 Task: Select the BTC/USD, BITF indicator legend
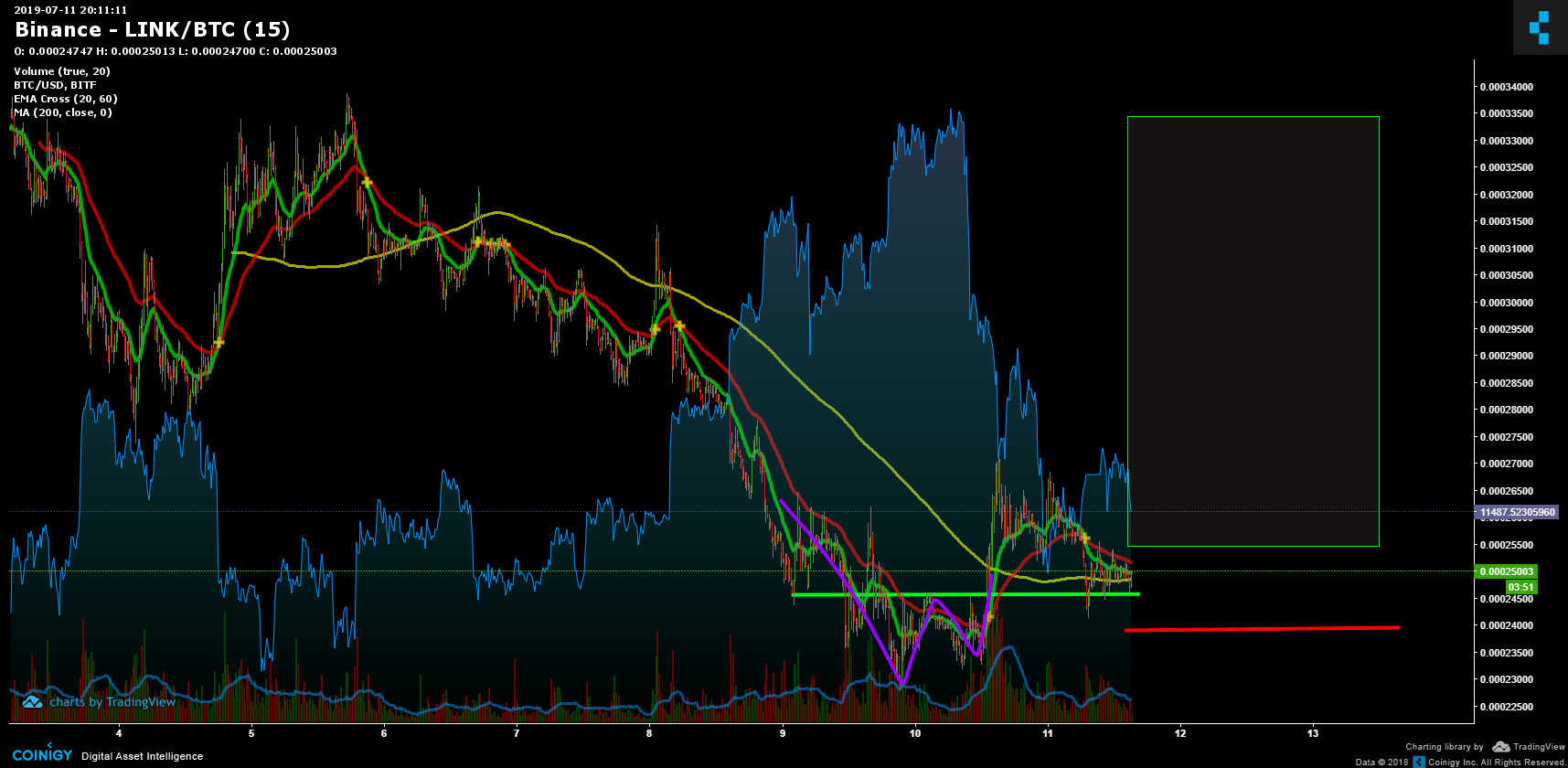[55, 85]
